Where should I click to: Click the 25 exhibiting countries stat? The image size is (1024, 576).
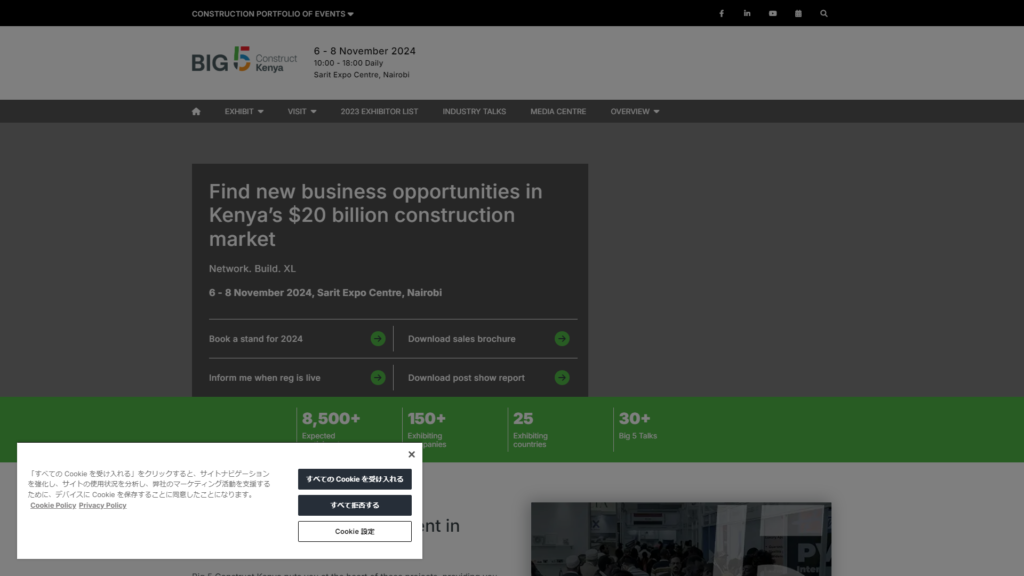click(530, 429)
